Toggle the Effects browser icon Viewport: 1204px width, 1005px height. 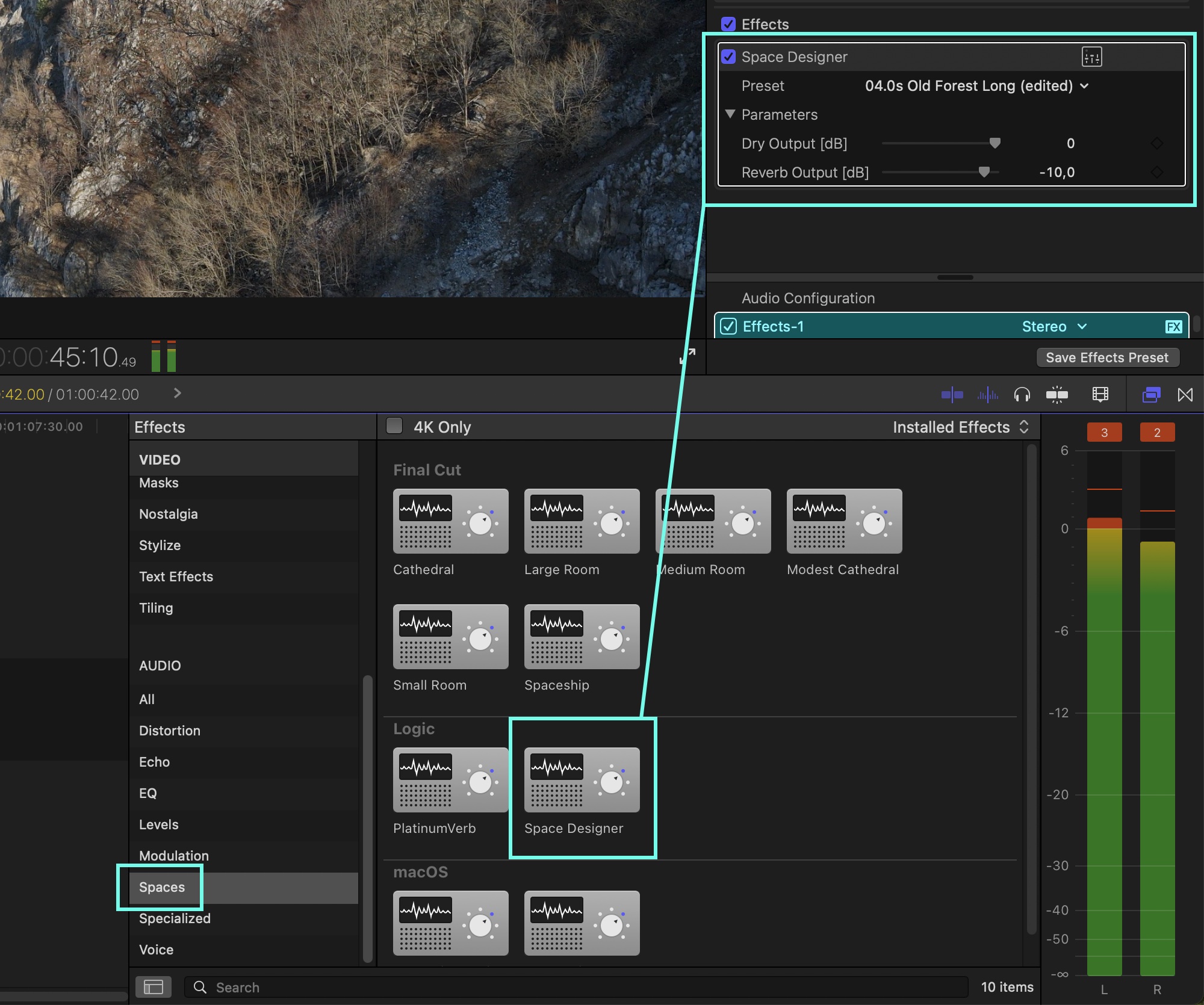pyautogui.click(x=1151, y=395)
